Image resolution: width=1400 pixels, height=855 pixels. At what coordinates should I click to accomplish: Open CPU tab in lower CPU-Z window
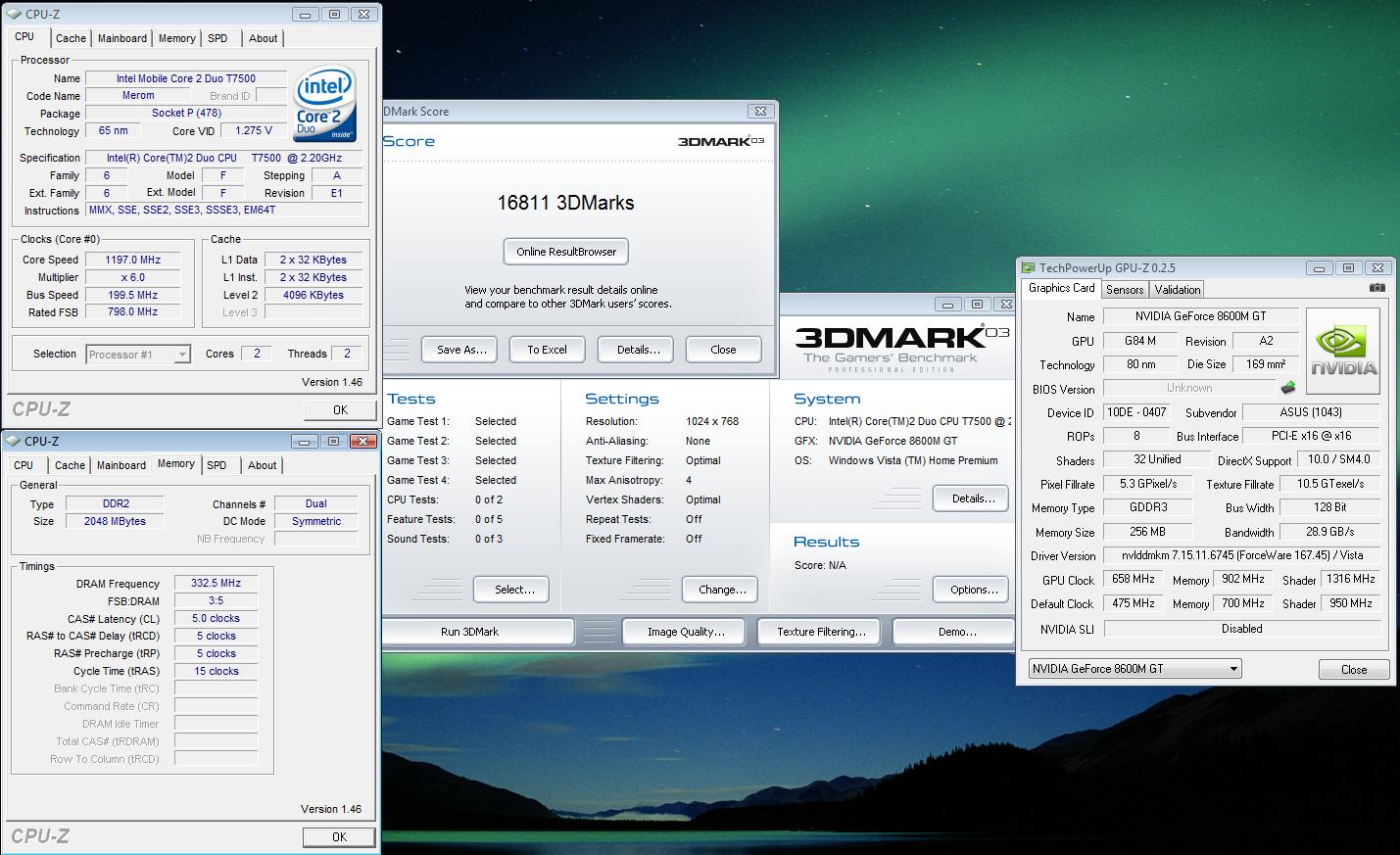pos(24,465)
